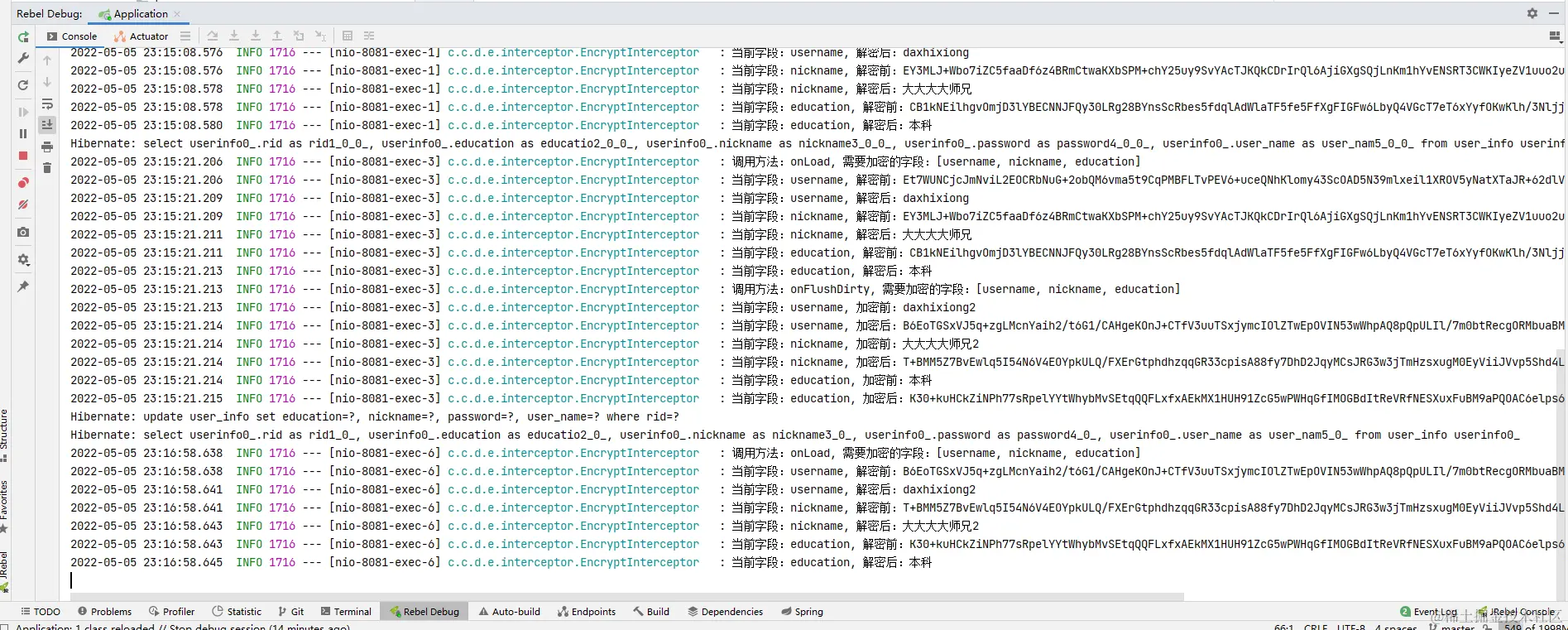Take a thread dump (camera icon)

[23, 233]
